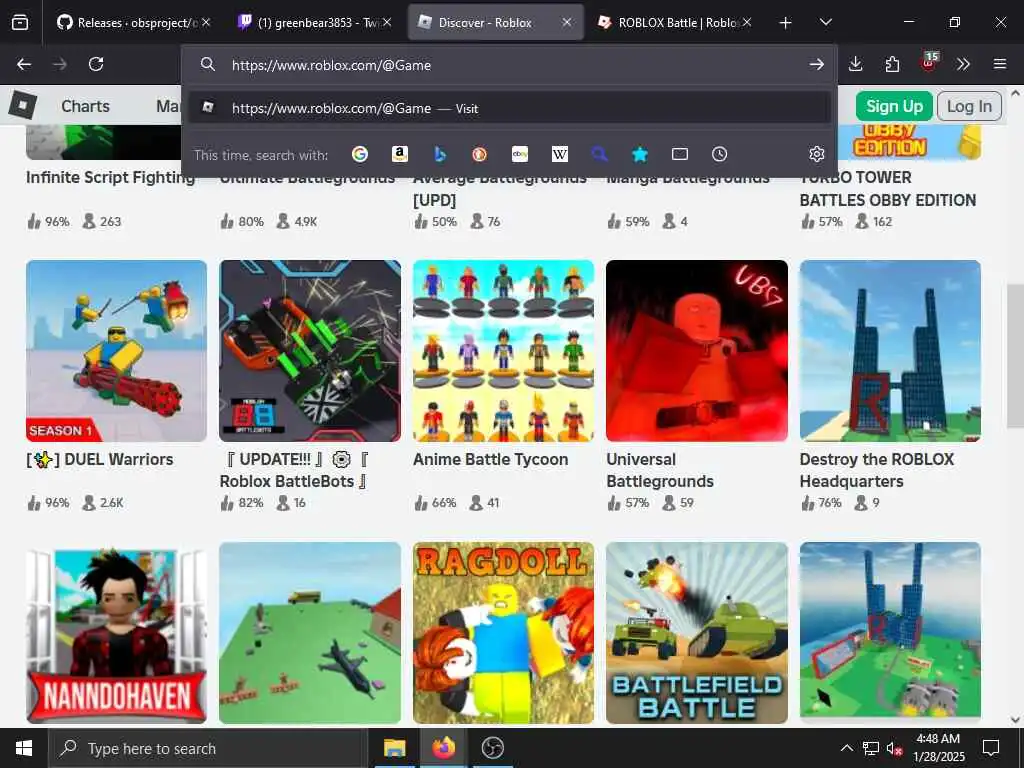Switch to the Releases obsproject tab
The height and width of the screenshot is (768, 1024).
(134, 22)
